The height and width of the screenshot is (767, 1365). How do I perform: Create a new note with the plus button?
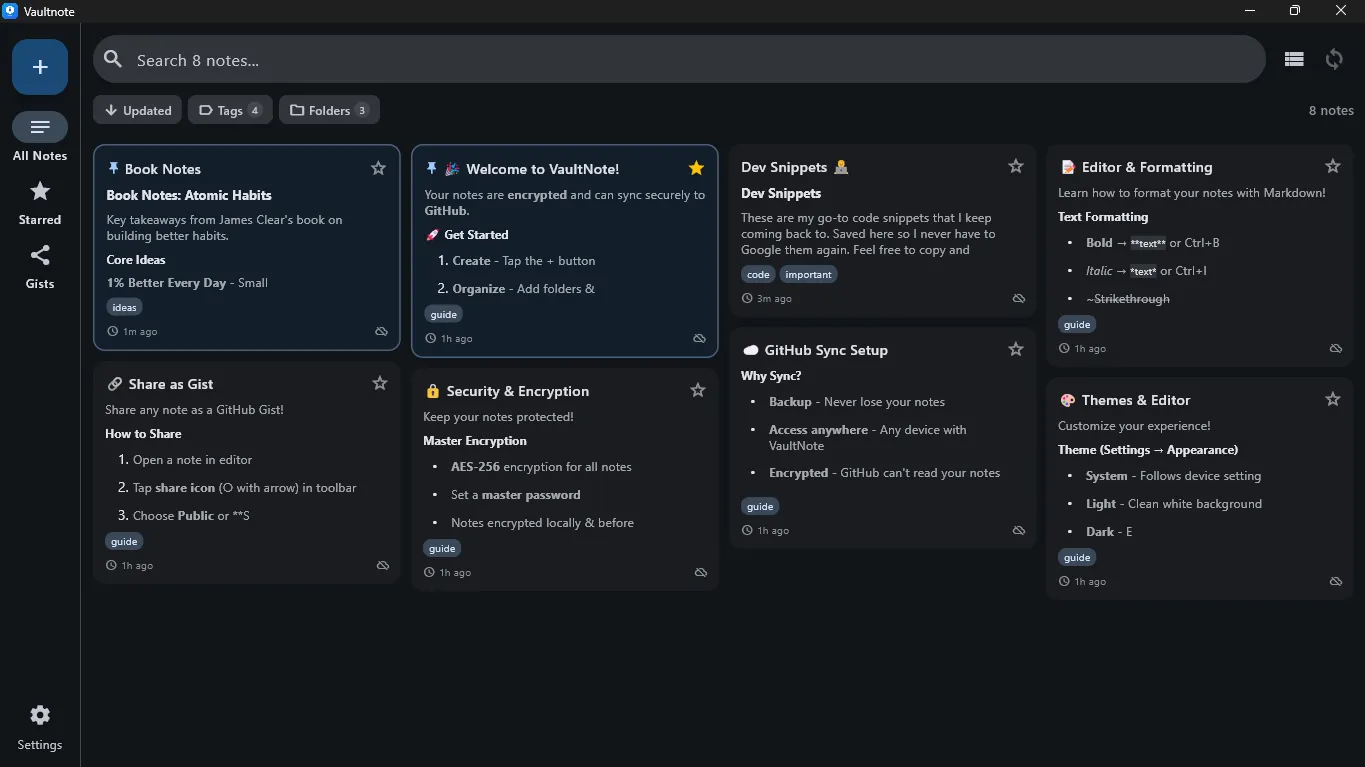click(x=39, y=67)
